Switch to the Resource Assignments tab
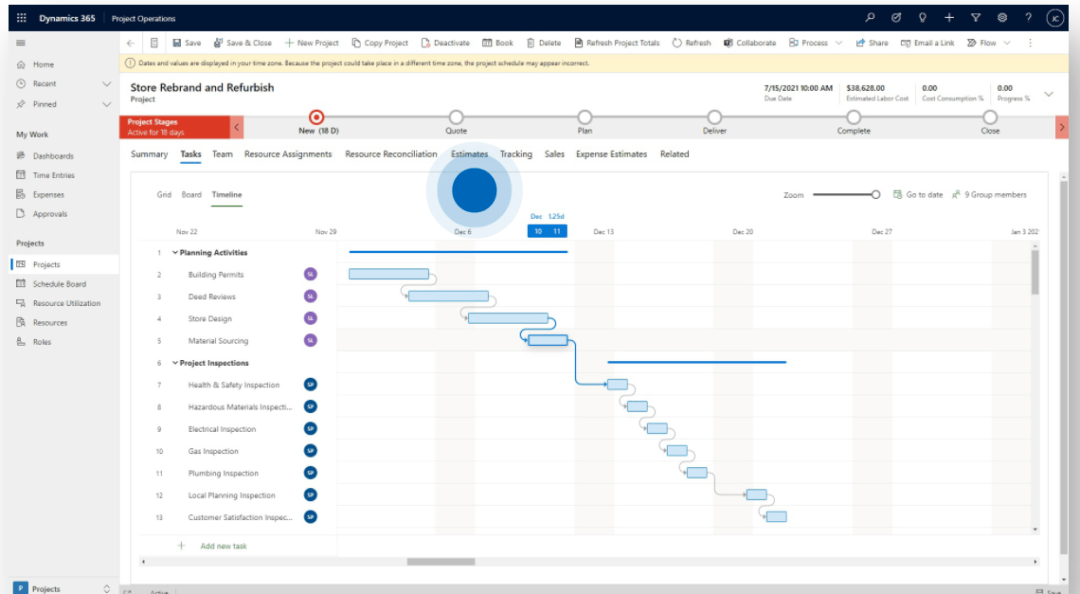The width and height of the screenshot is (1080, 594). (x=289, y=154)
